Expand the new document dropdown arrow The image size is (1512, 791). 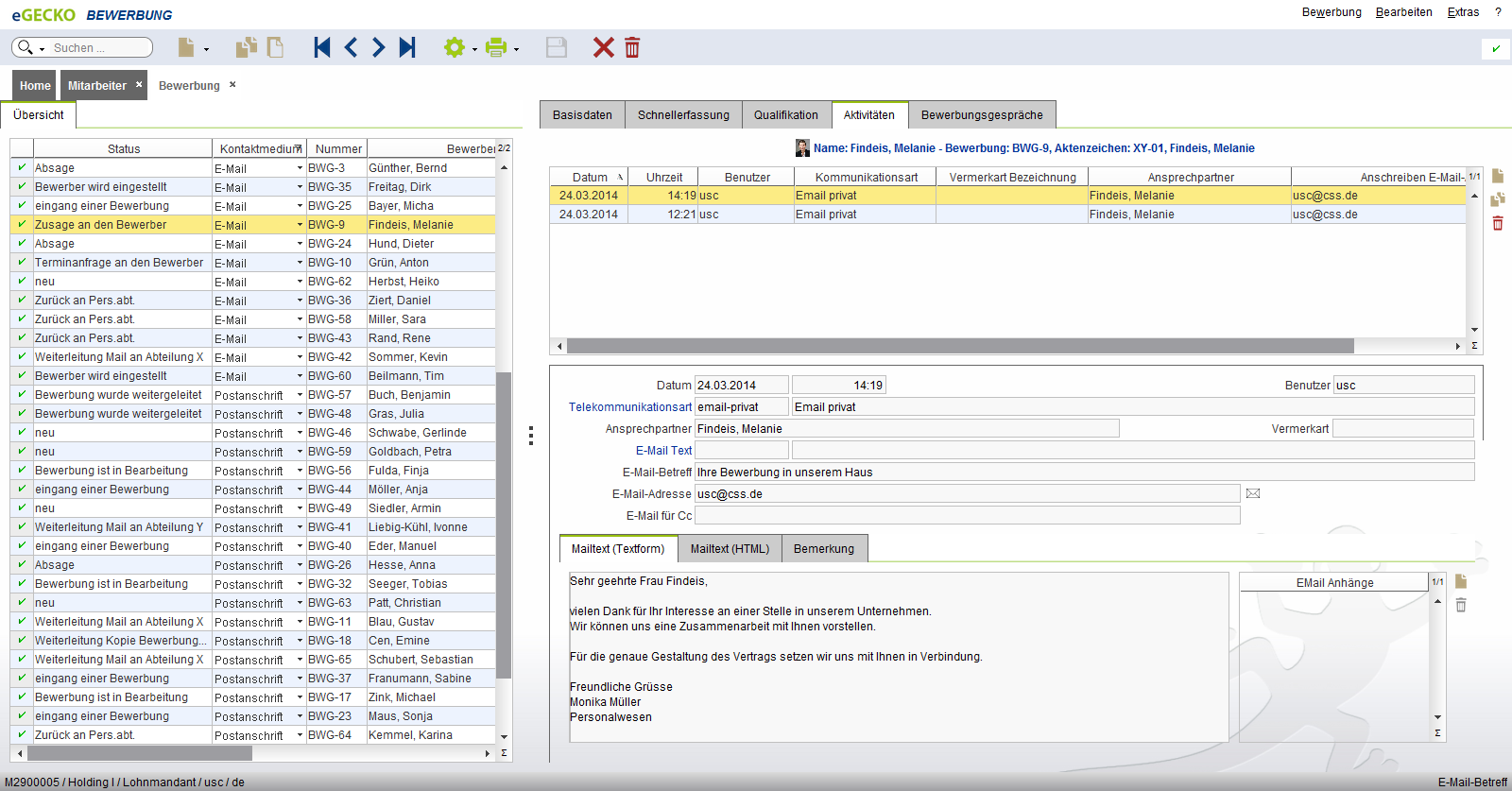click(x=206, y=49)
